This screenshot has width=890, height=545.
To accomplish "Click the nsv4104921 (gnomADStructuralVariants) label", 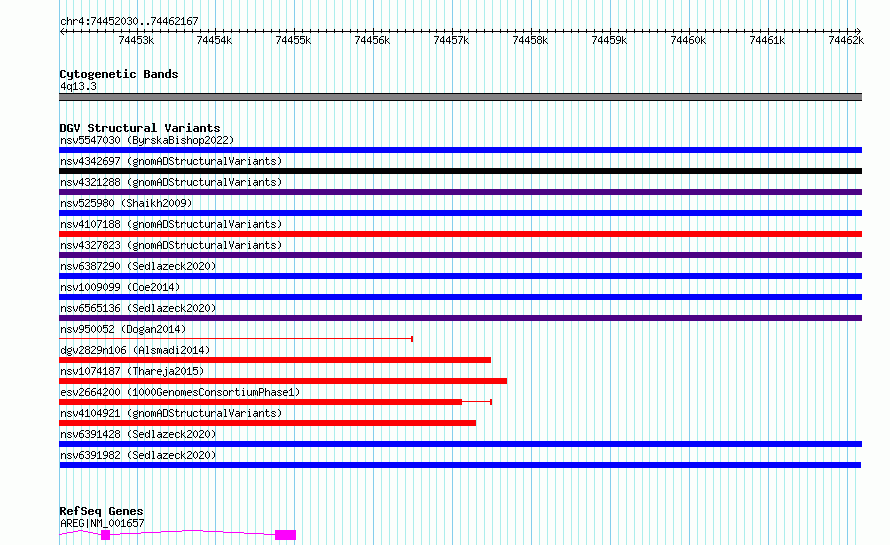I will point(171,413).
